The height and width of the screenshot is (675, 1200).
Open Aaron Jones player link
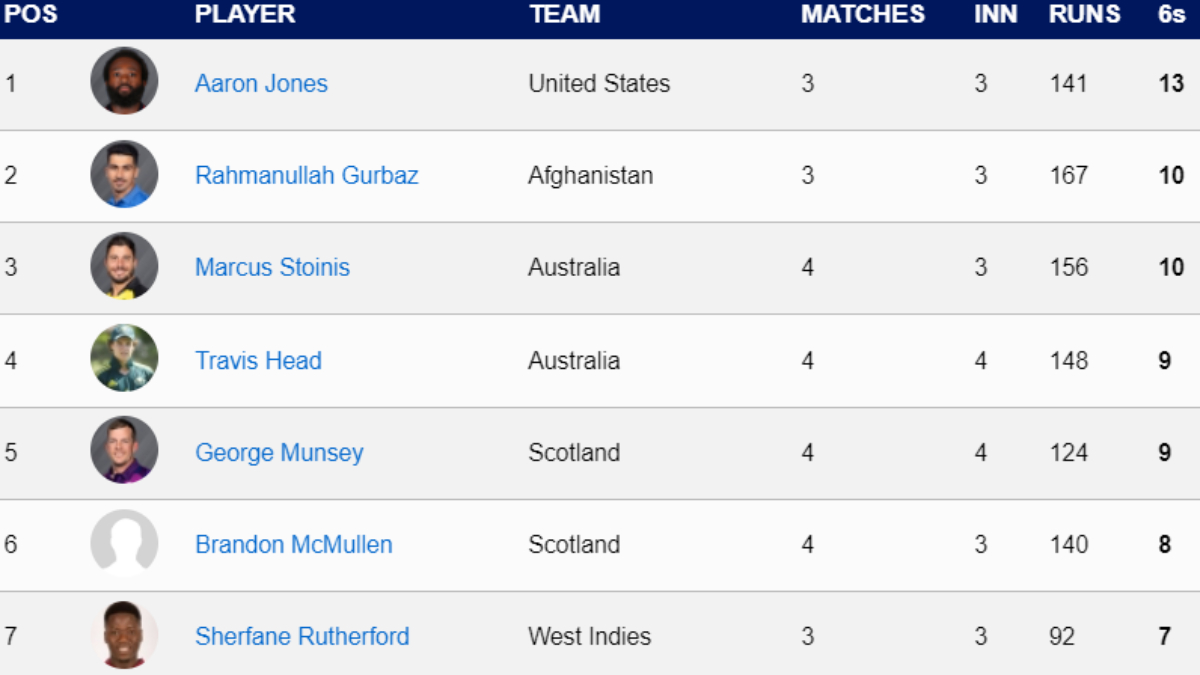coord(261,84)
